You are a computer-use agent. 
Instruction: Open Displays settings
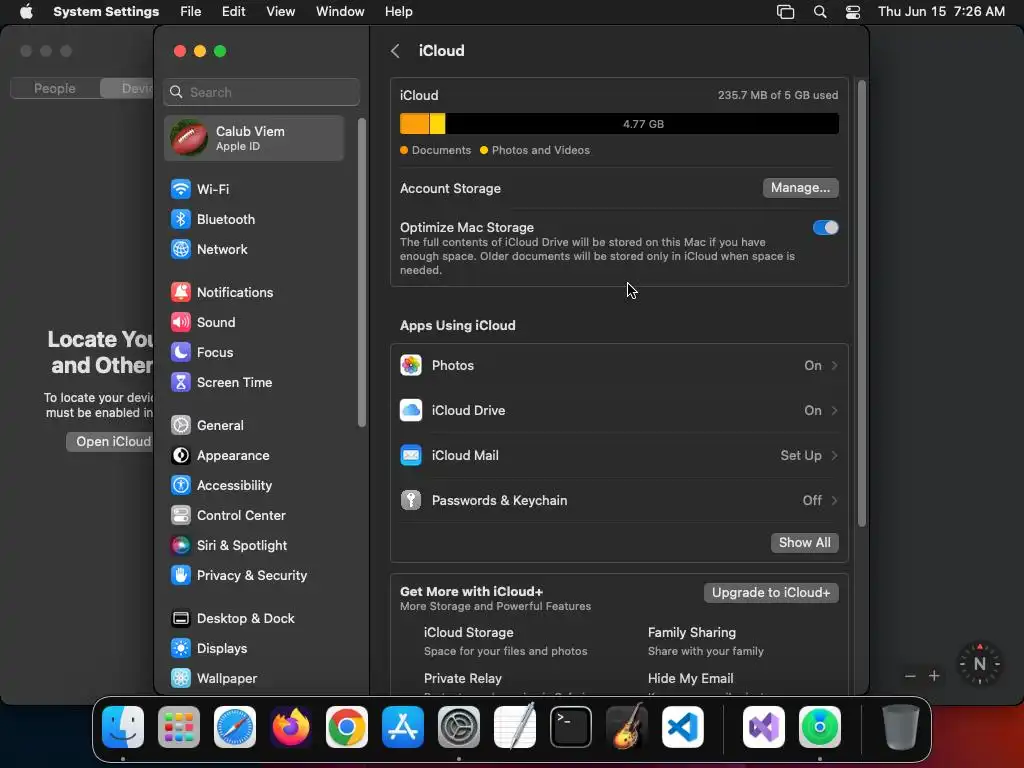point(255,649)
